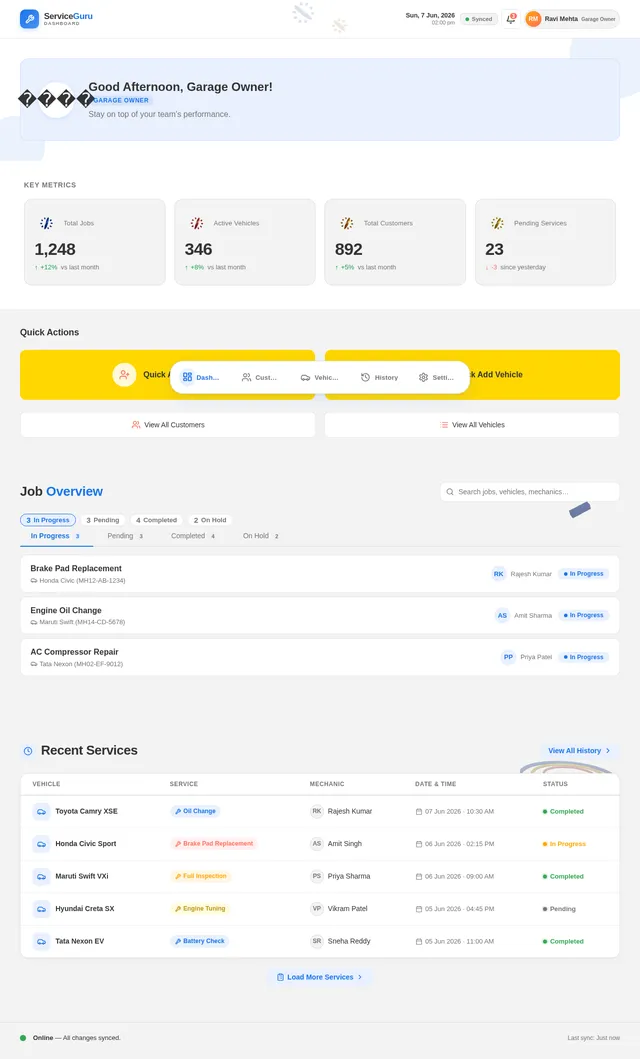Click the Active Vehicles metric icon
This screenshot has width=640, height=1059.
(196, 223)
